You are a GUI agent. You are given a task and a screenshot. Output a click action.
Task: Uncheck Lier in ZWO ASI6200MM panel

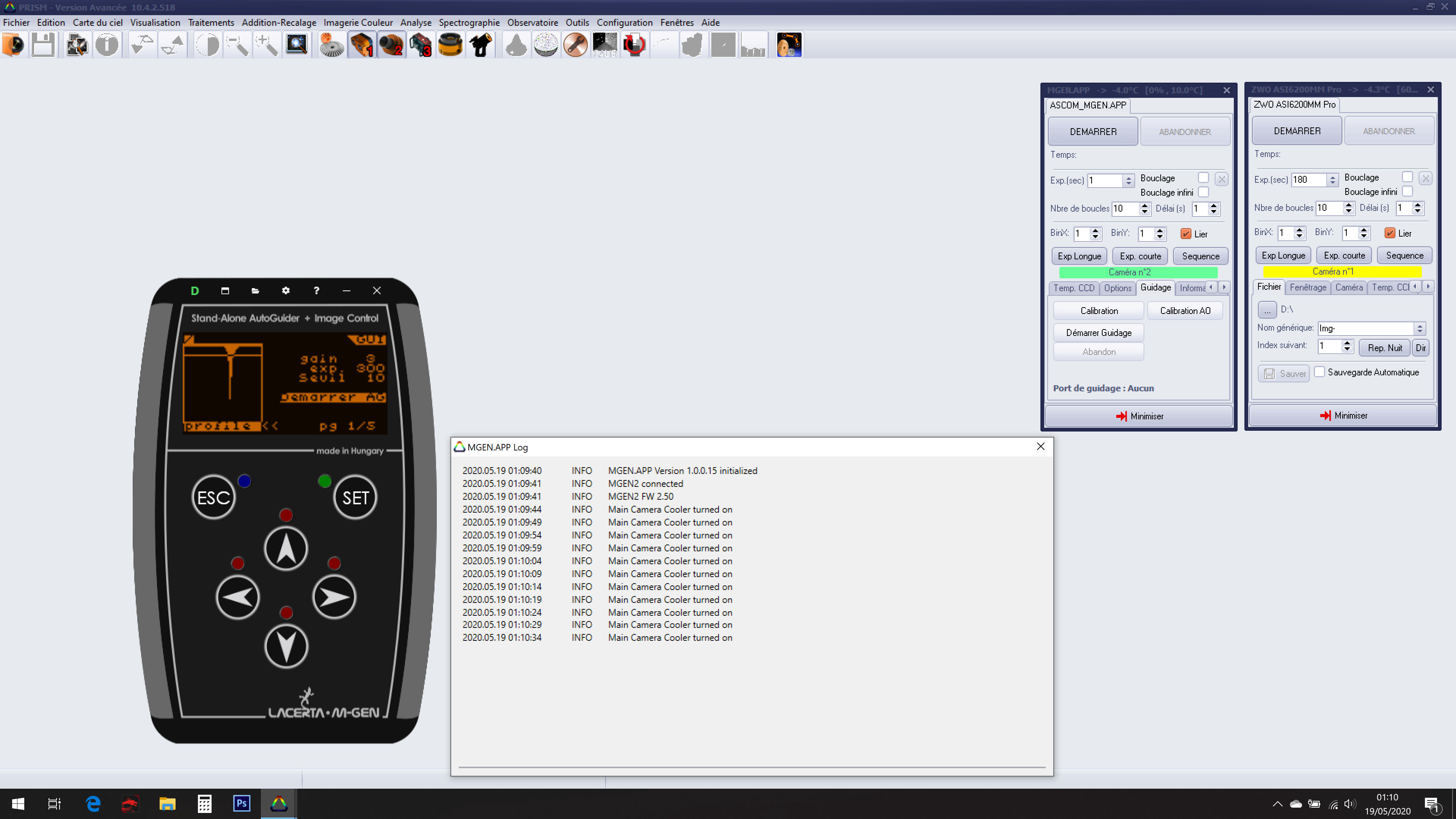[1390, 233]
